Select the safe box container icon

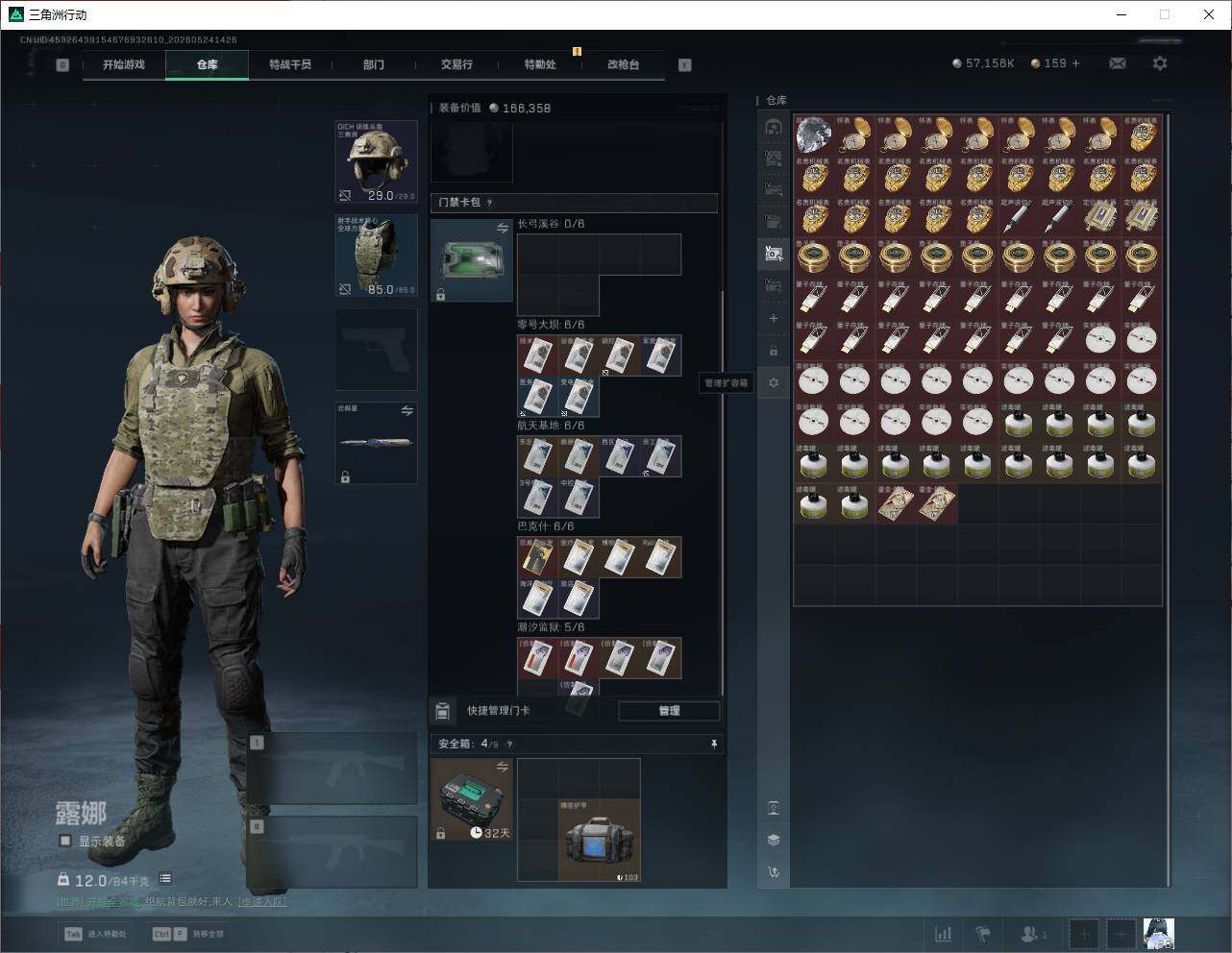tap(472, 799)
